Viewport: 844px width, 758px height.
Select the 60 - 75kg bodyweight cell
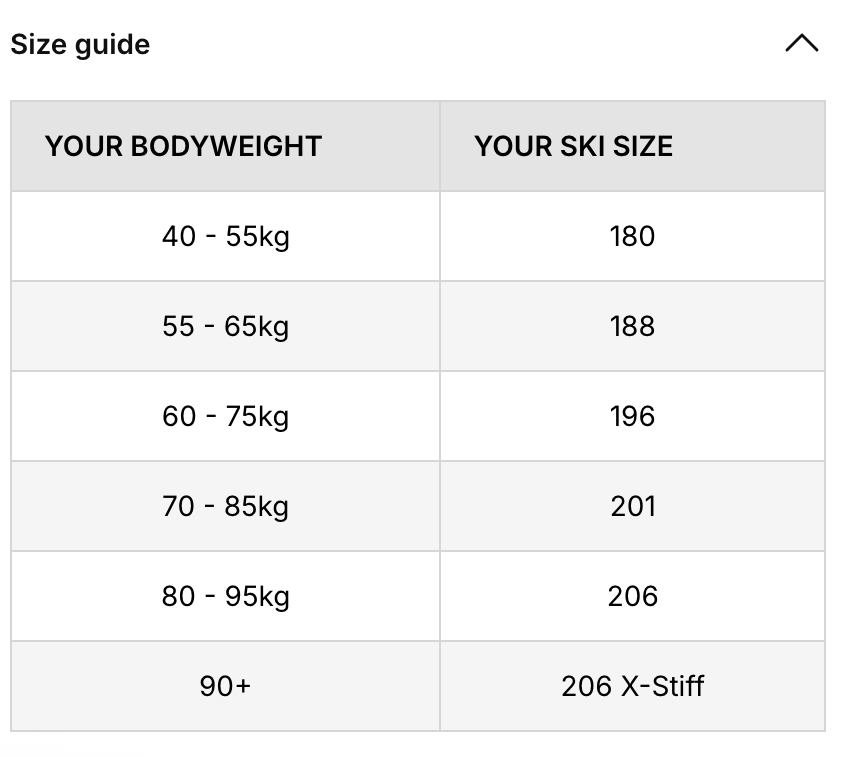[225, 416]
